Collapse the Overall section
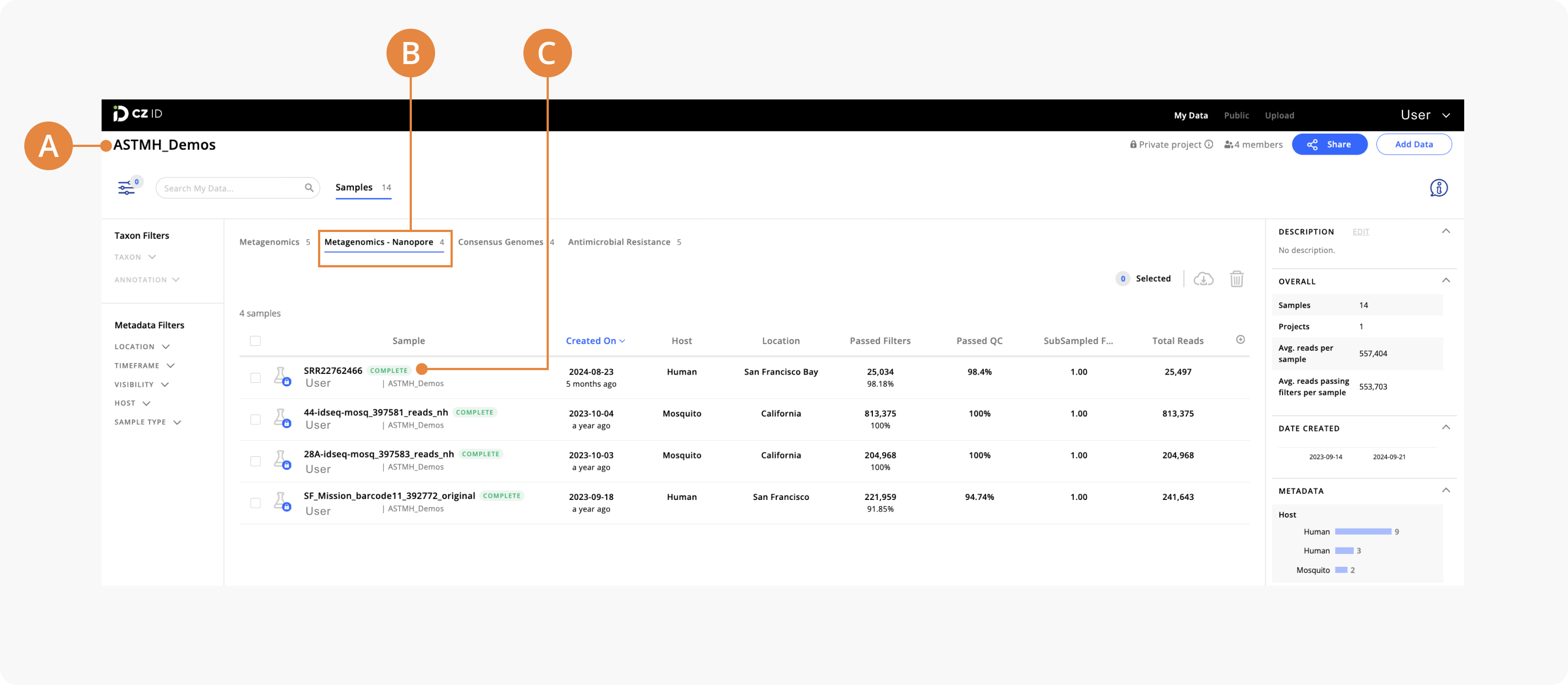The width and height of the screenshot is (1568, 685). click(x=1445, y=281)
